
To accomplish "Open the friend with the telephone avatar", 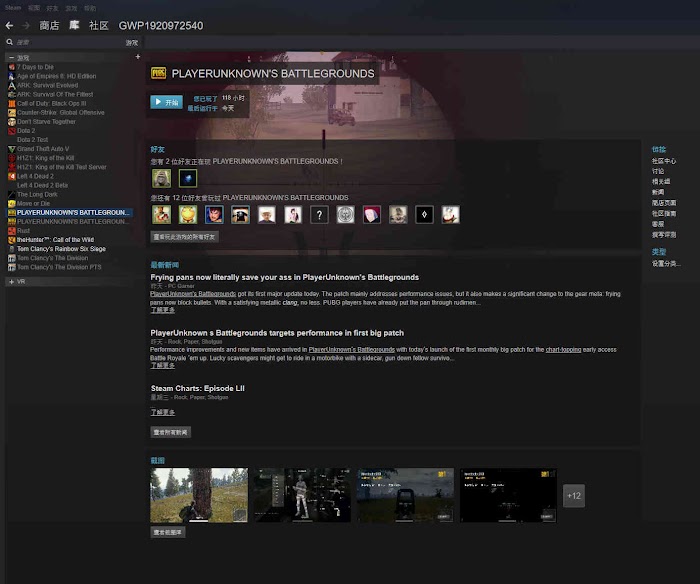I will pos(240,215).
